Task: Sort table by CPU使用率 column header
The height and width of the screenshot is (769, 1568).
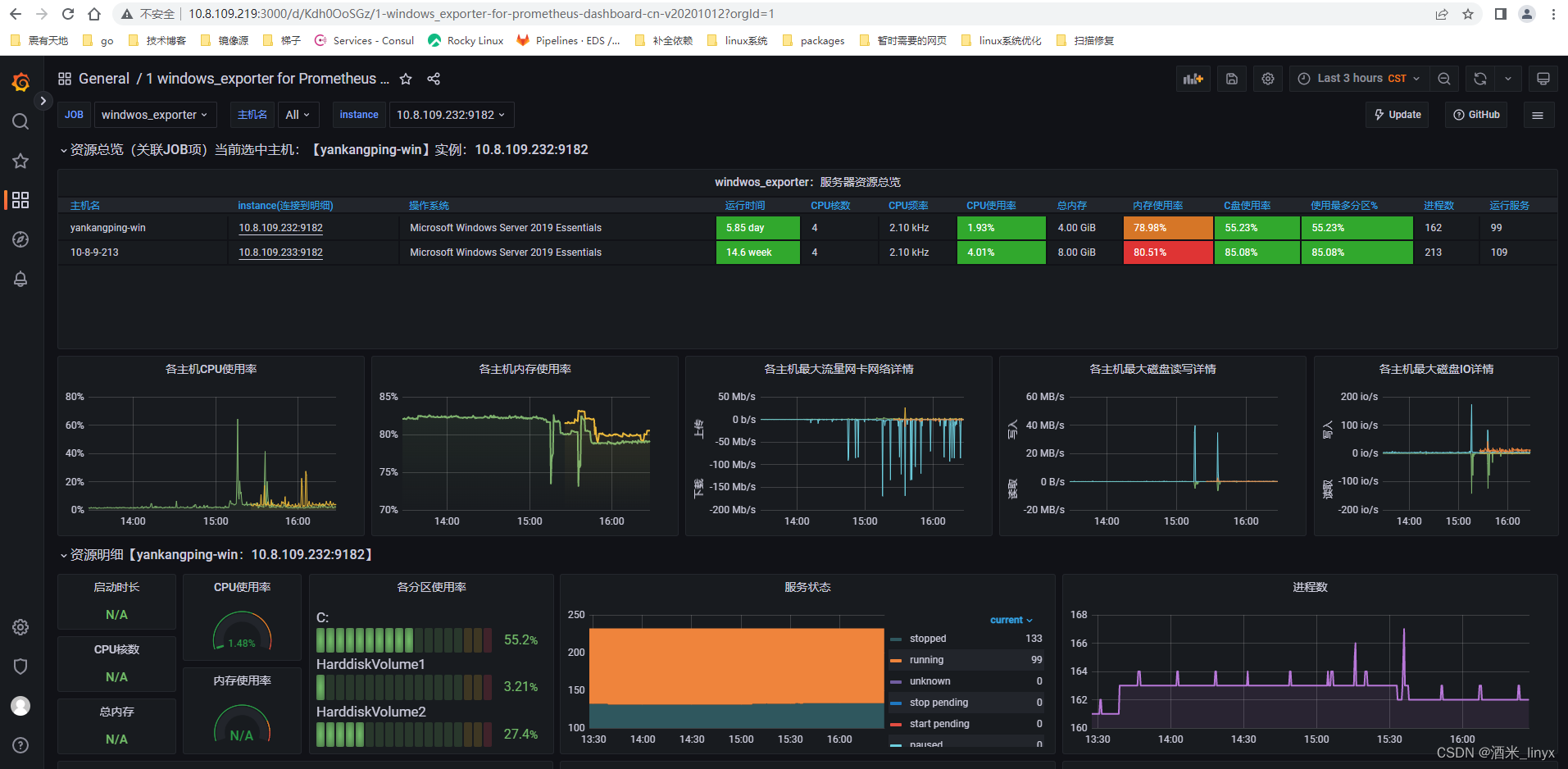Action: pos(991,206)
